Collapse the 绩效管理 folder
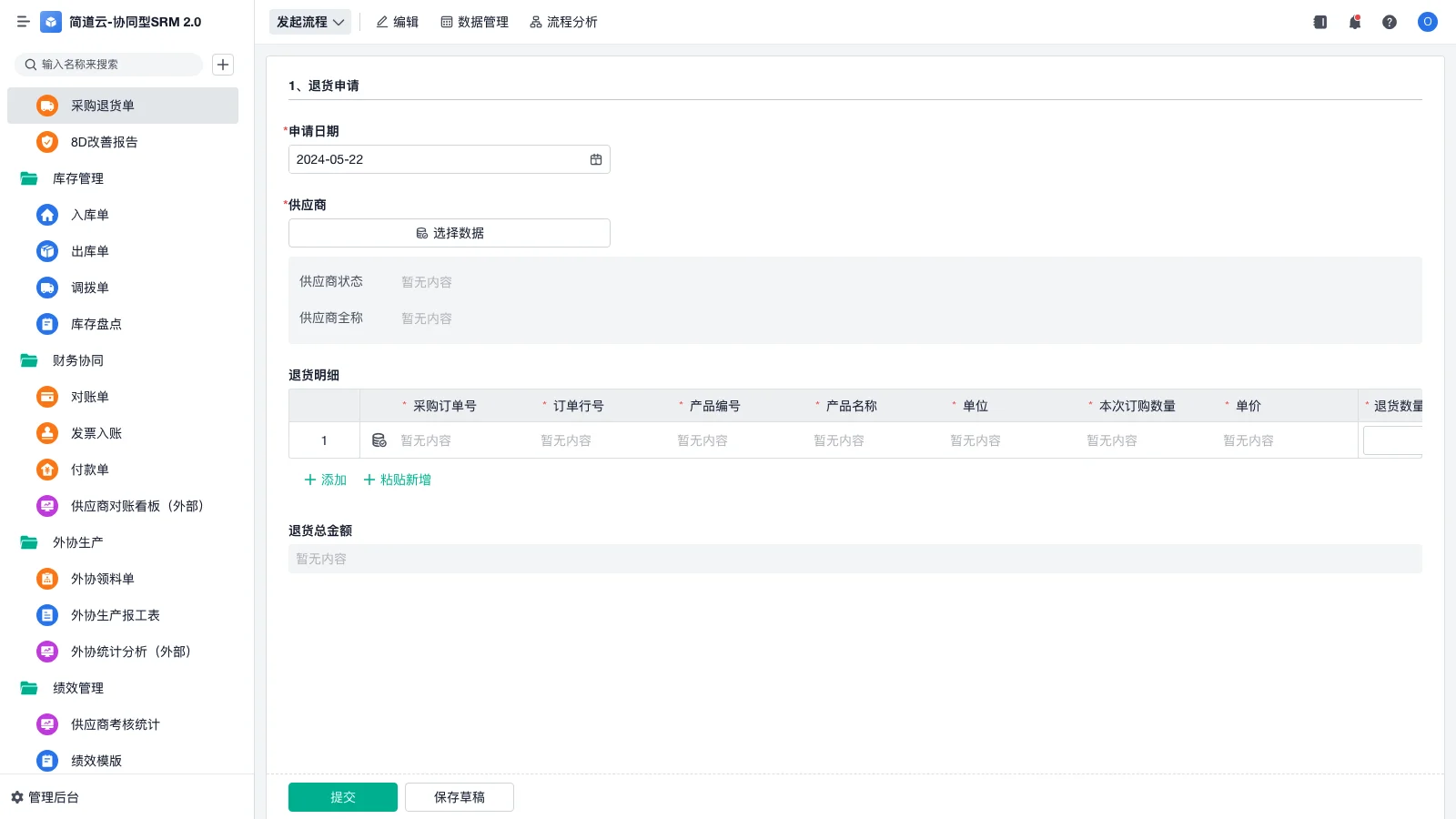This screenshot has width=1456, height=819. [29, 688]
